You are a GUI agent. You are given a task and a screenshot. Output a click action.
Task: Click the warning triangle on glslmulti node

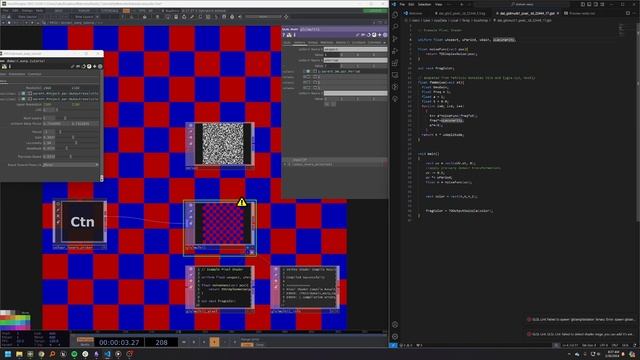tap(242, 202)
